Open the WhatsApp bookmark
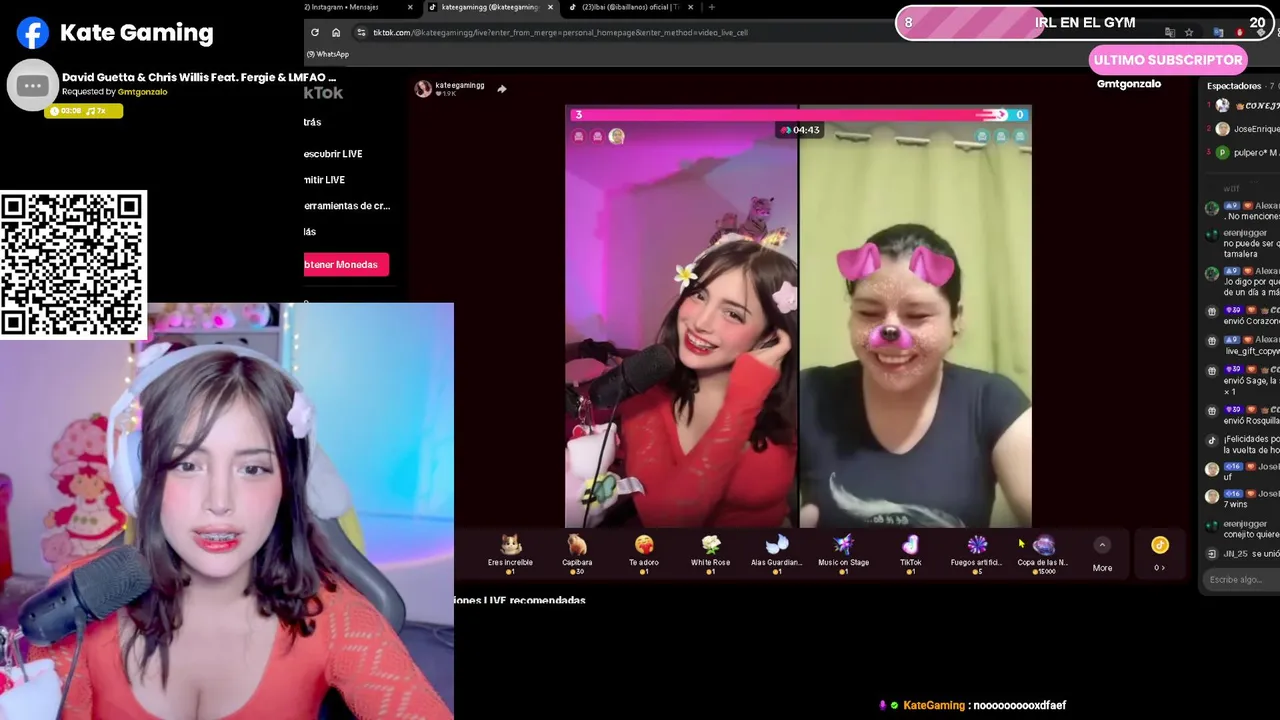Screen dimensions: 1280x720 (328, 54)
